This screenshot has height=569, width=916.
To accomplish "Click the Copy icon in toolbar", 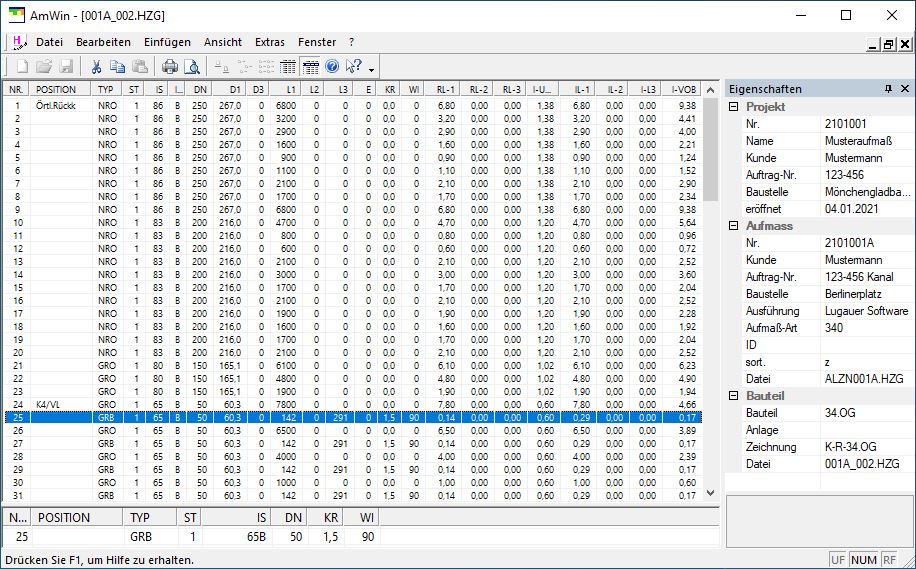I will [117, 67].
